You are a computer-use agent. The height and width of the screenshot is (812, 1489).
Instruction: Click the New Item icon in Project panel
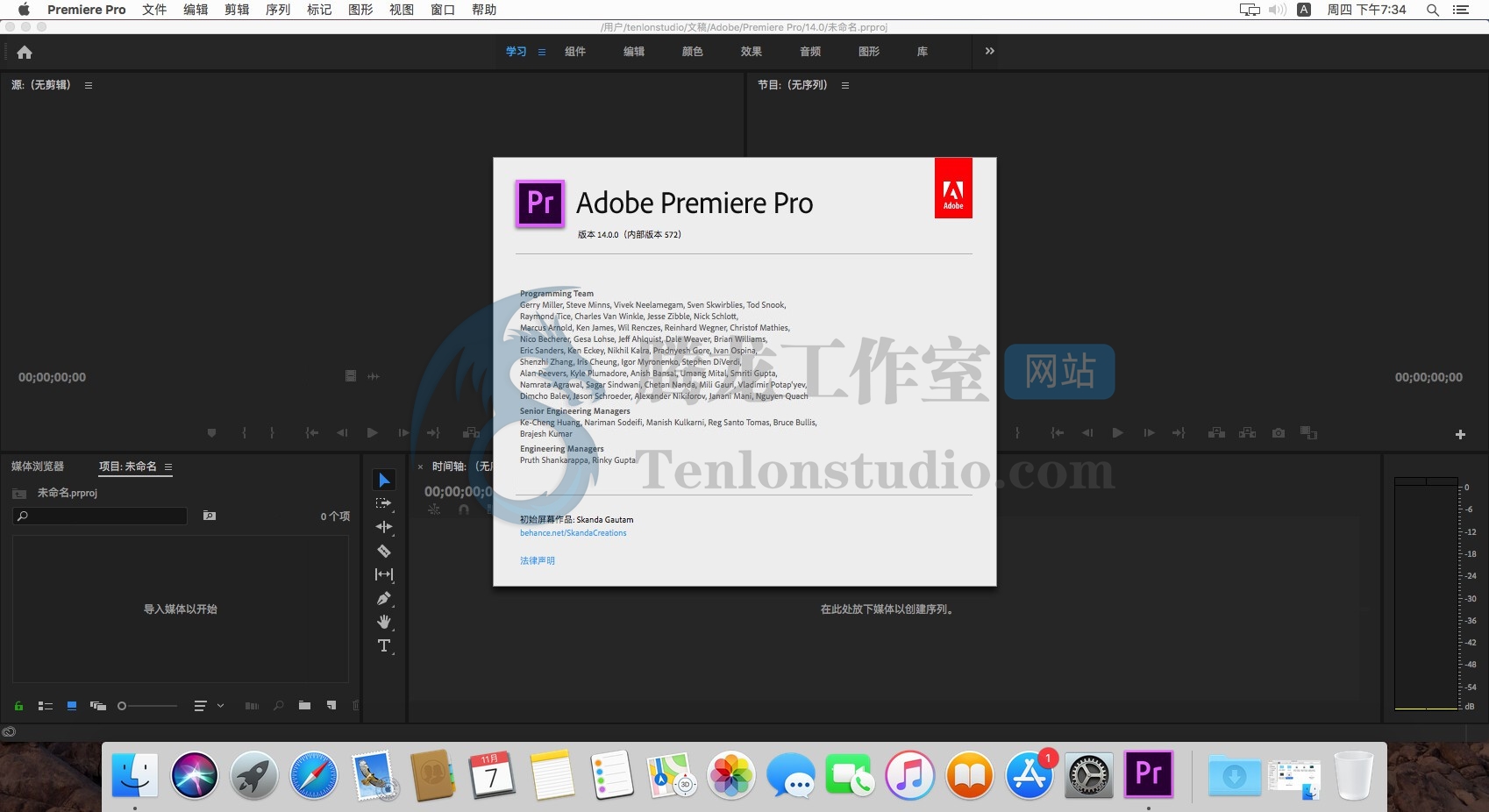(x=331, y=706)
